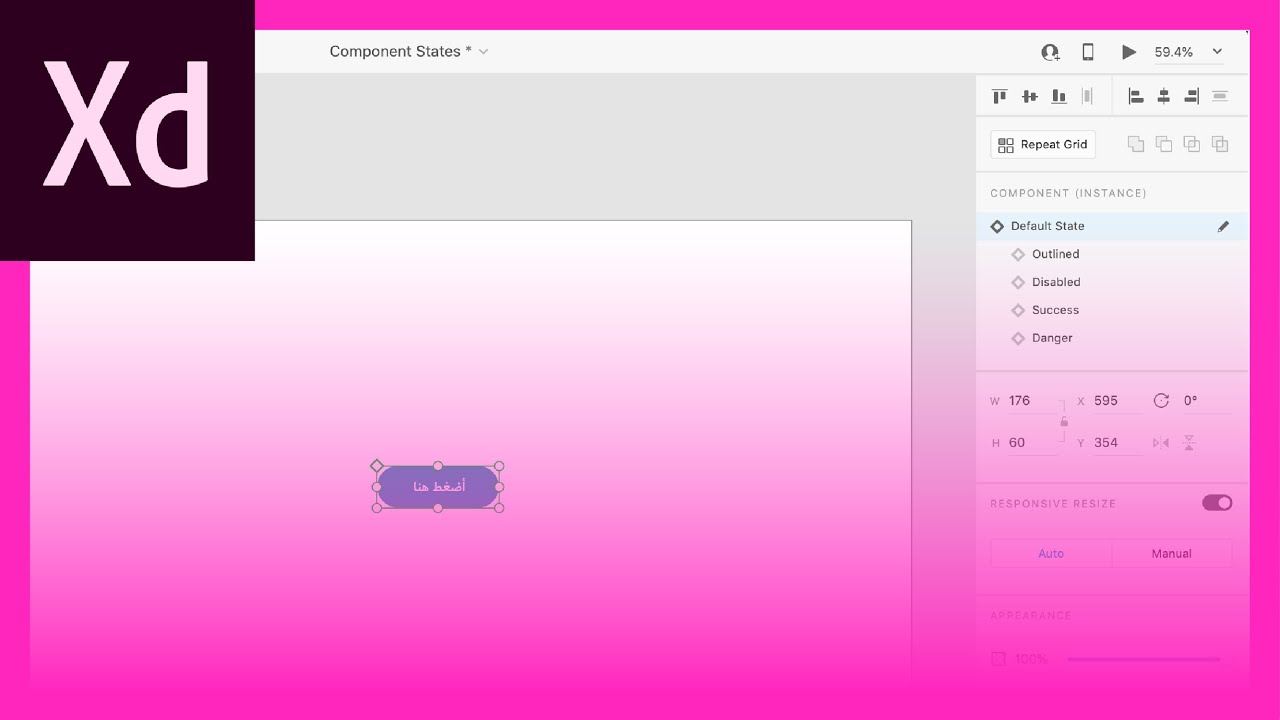Image resolution: width=1280 pixels, height=720 pixels.
Task: Toggle the Responsive Resize switch
Action: (x=1217, y=503)
